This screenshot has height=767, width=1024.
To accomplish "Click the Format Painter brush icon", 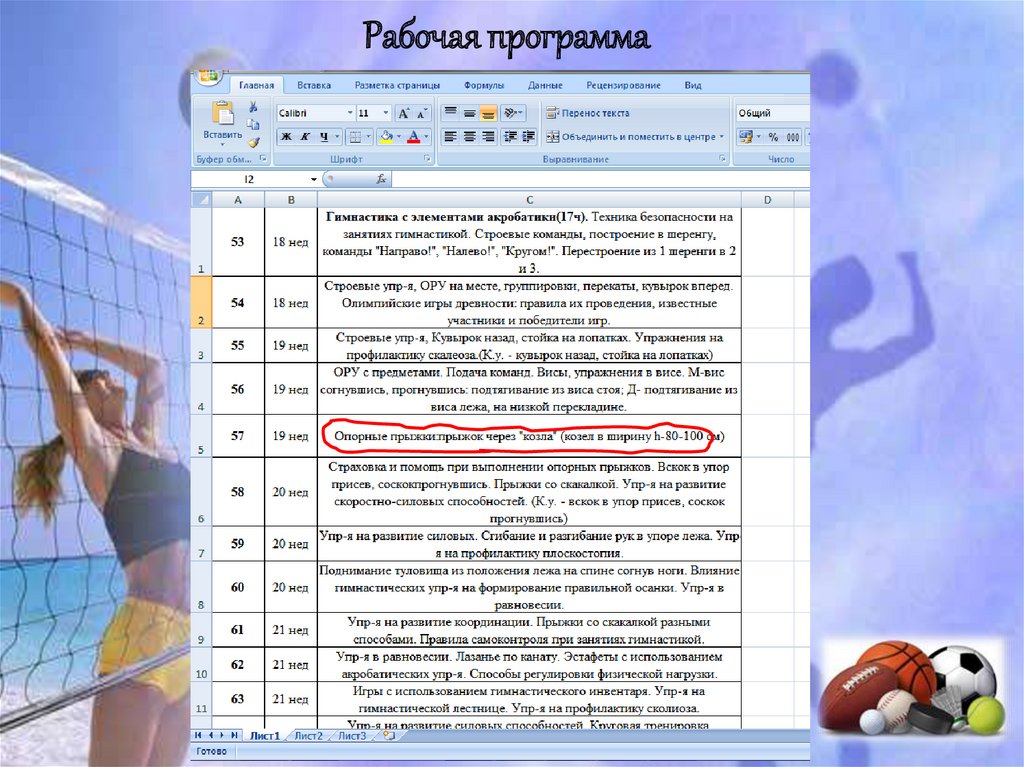I will (253, 142).
